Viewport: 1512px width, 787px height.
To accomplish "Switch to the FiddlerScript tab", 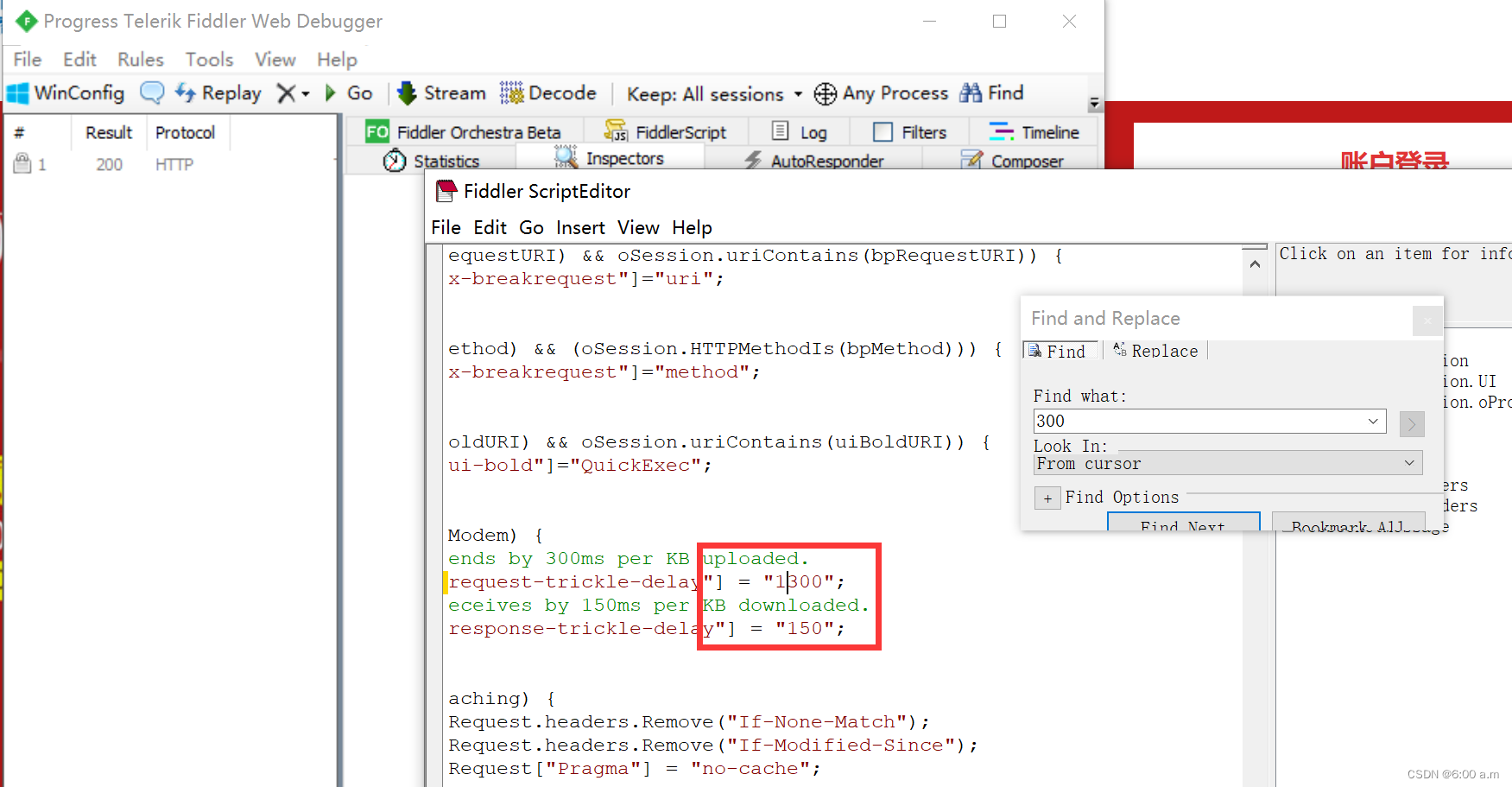I will (x=666, y=132).
